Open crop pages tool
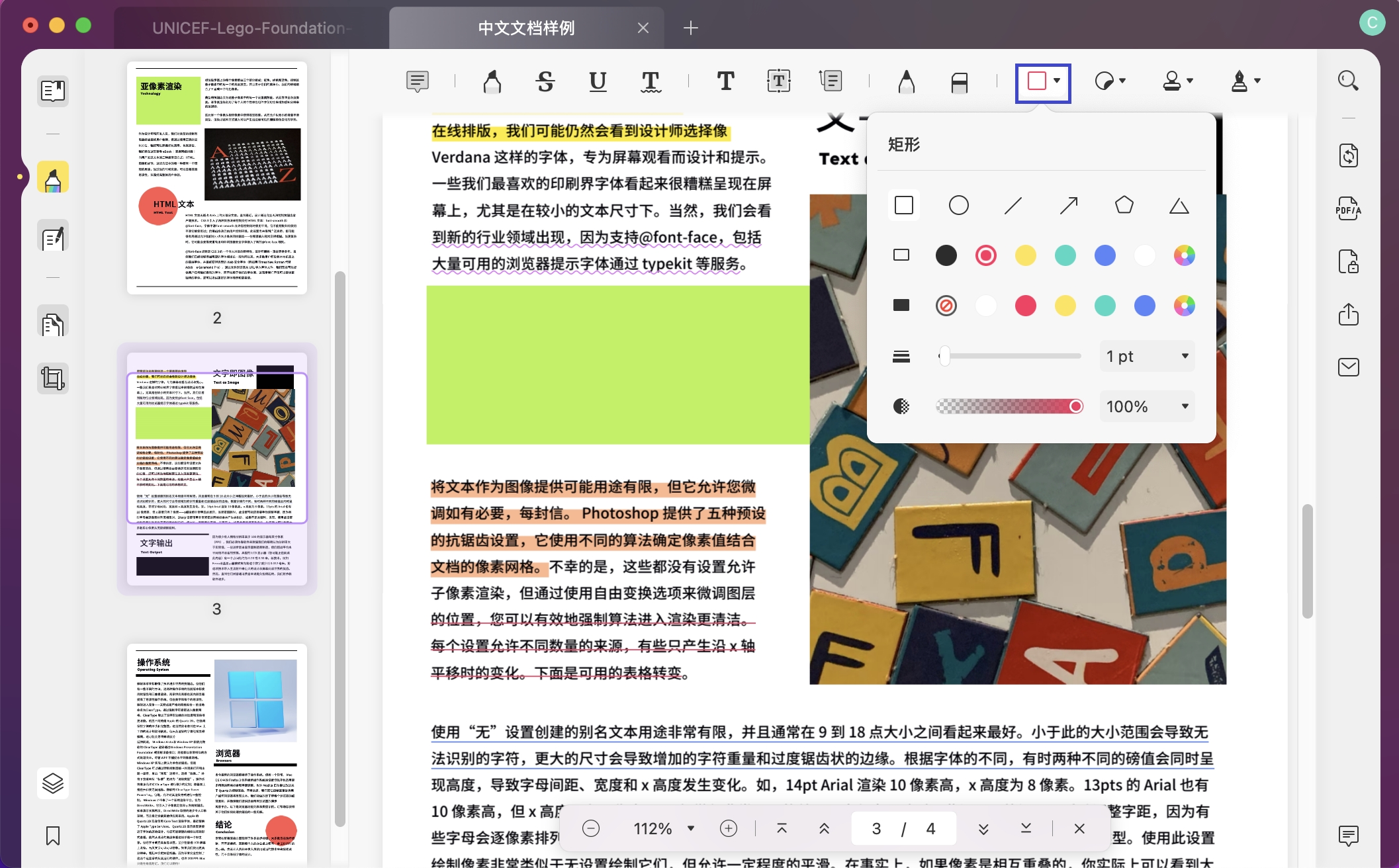This screenshot has width=1399, height=868. coord(53,378)
